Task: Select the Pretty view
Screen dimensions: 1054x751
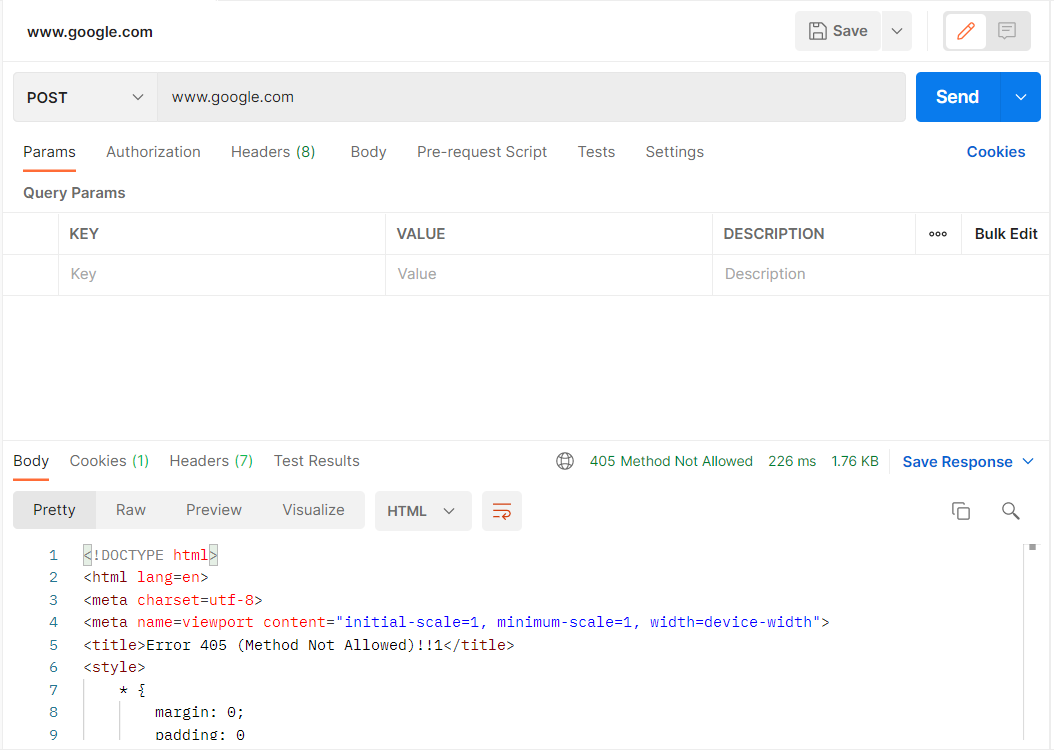Action: coord(54,510)
